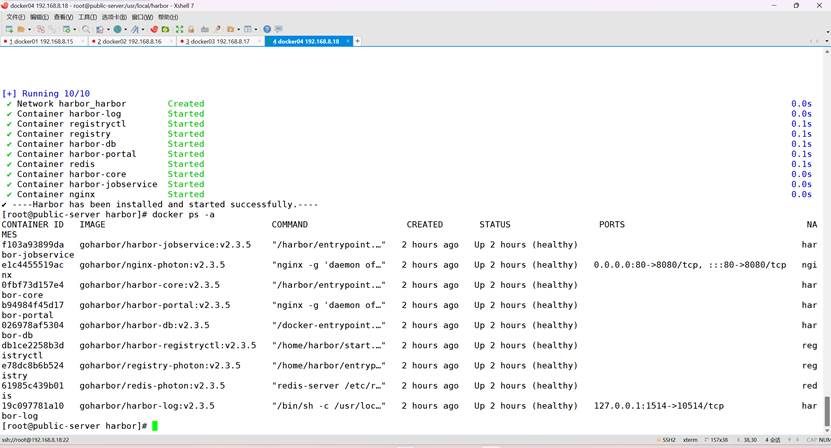Click the chat bubble icon in toolbar
The height and width of the screenshot is (448, 831).
[279, 29]
